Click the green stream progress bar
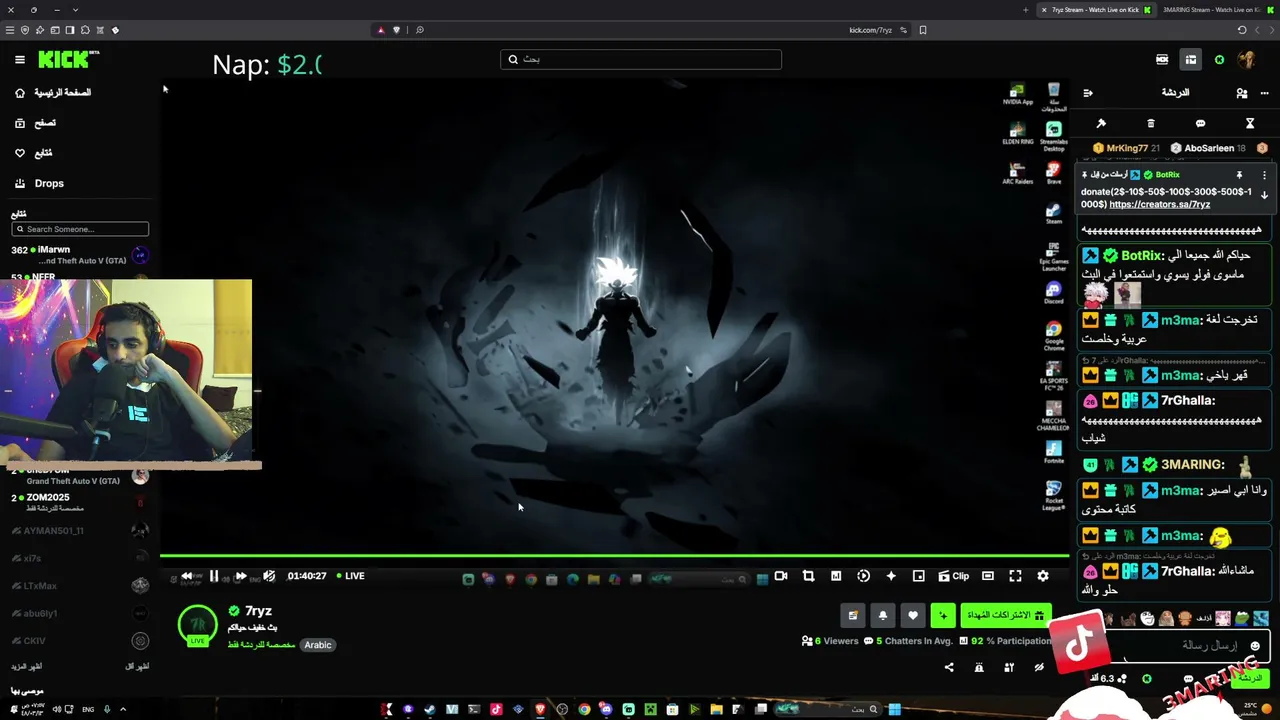1280x720 pixels. tap(614, 556)
